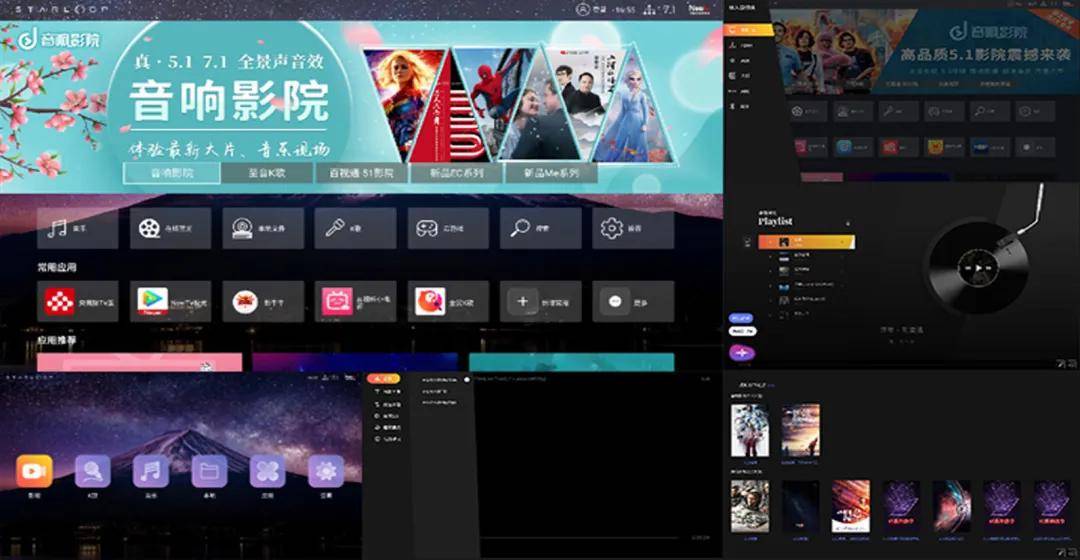Image resolution: width=1080 pixels, height=560 pixels.
Task: Click the Playlist heading
Action: pyautogui.click(x=776, y=221)
